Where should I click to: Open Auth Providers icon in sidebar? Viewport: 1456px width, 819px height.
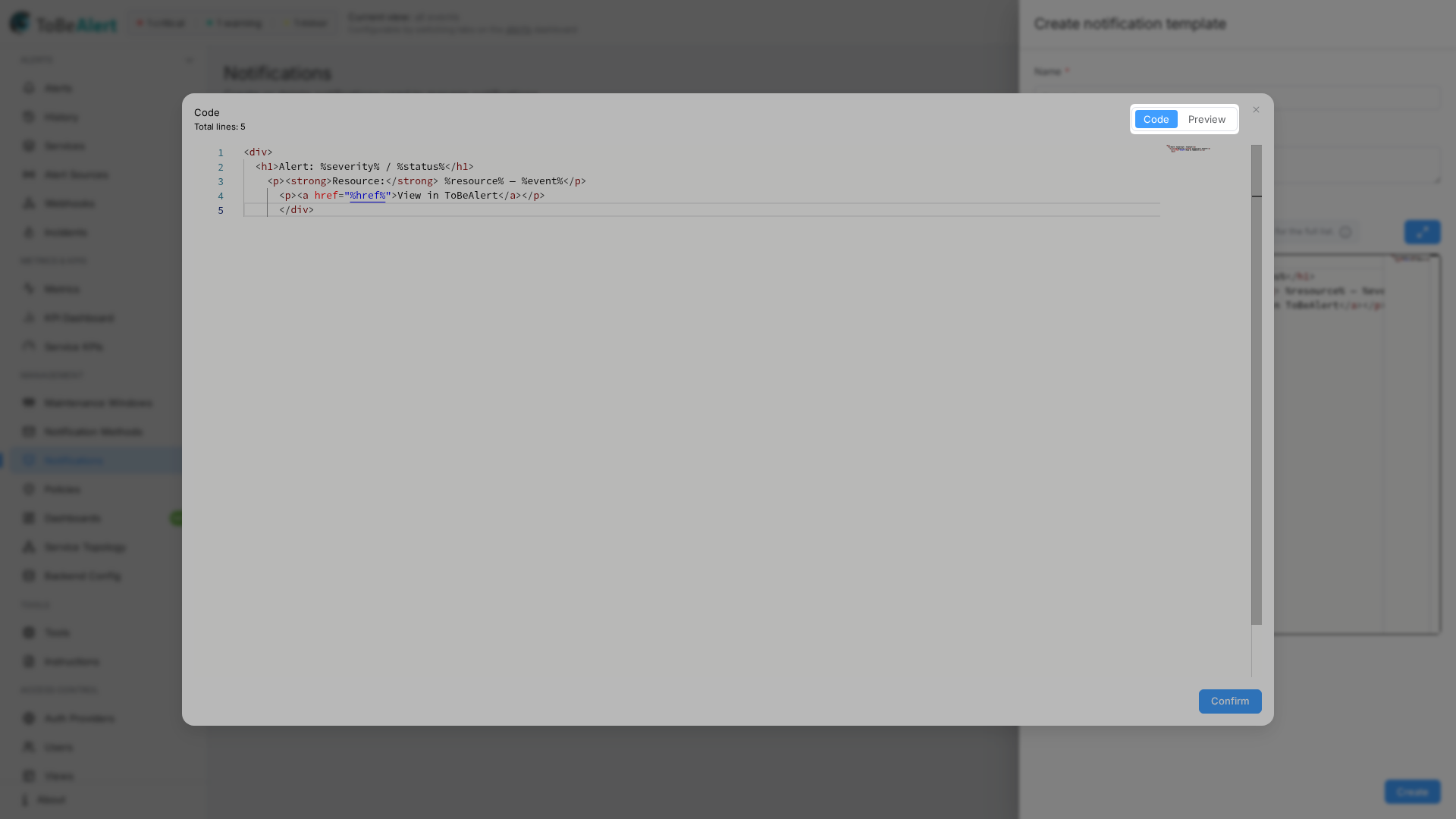pos(29,718)
